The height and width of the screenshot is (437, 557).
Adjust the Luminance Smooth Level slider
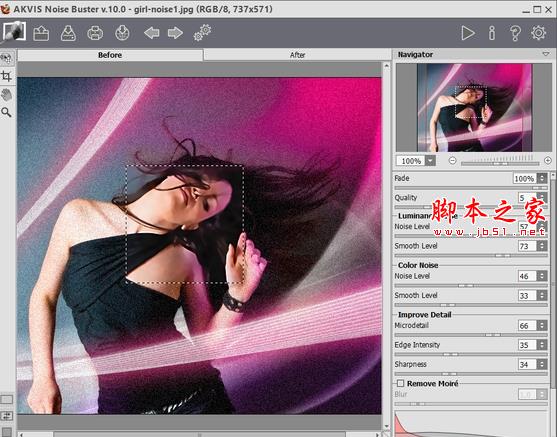471,255
